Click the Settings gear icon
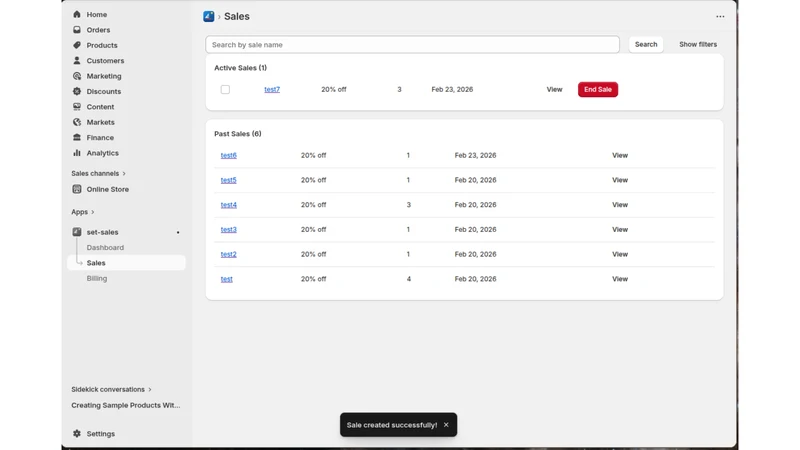 tap(77, 433)
